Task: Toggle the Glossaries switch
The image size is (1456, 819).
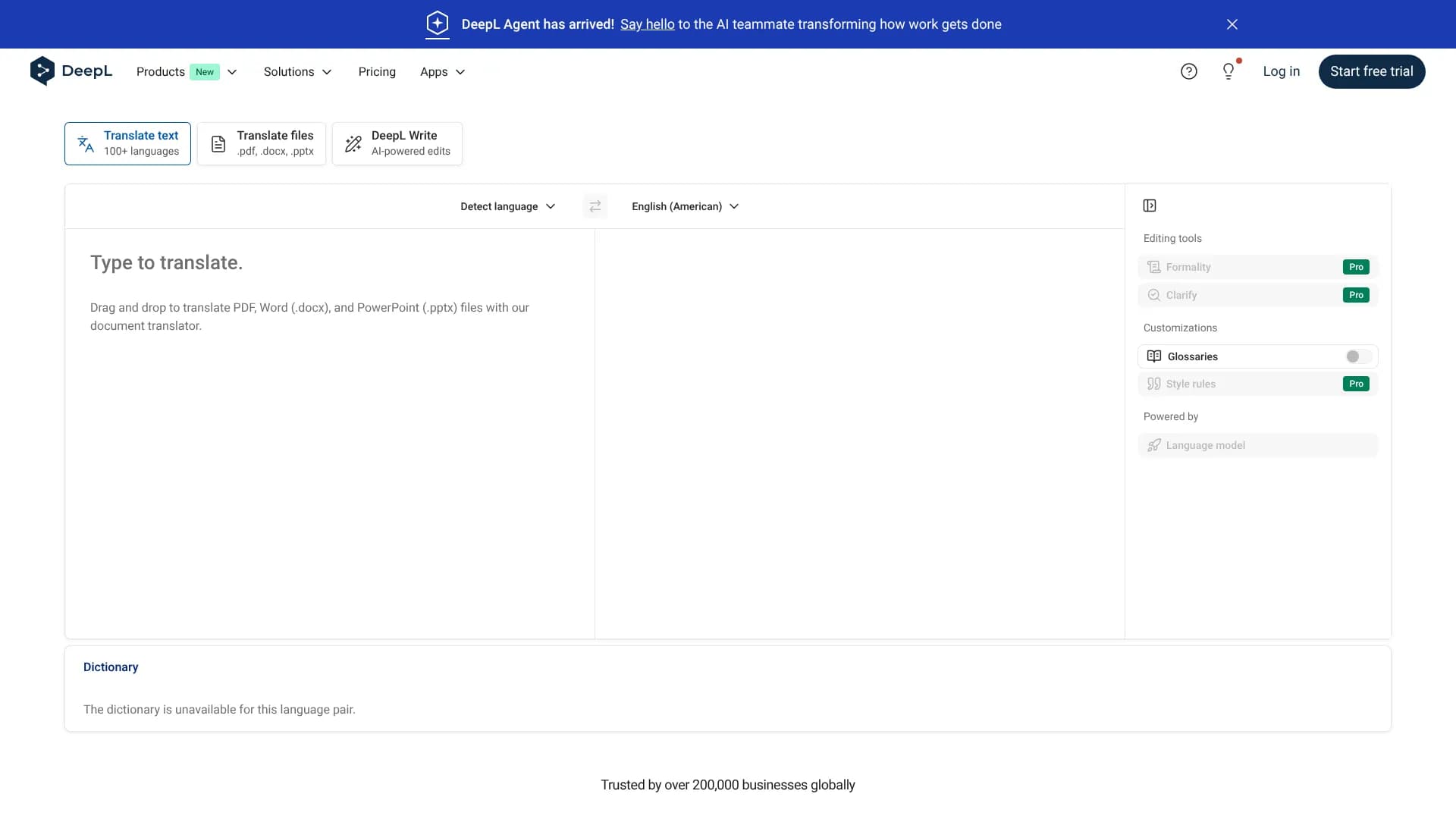Action: (1357, 356)
